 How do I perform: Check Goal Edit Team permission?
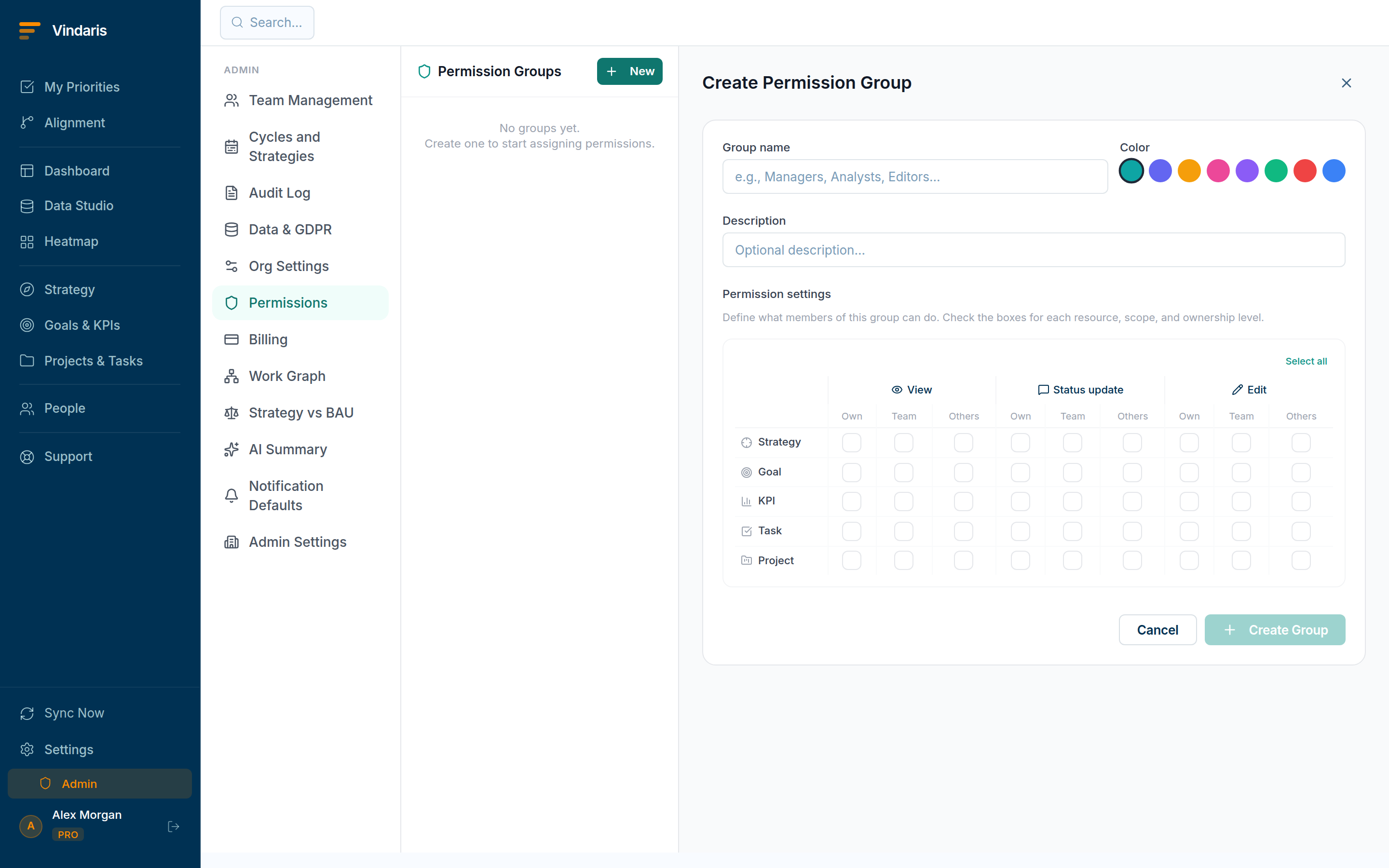1241,473
